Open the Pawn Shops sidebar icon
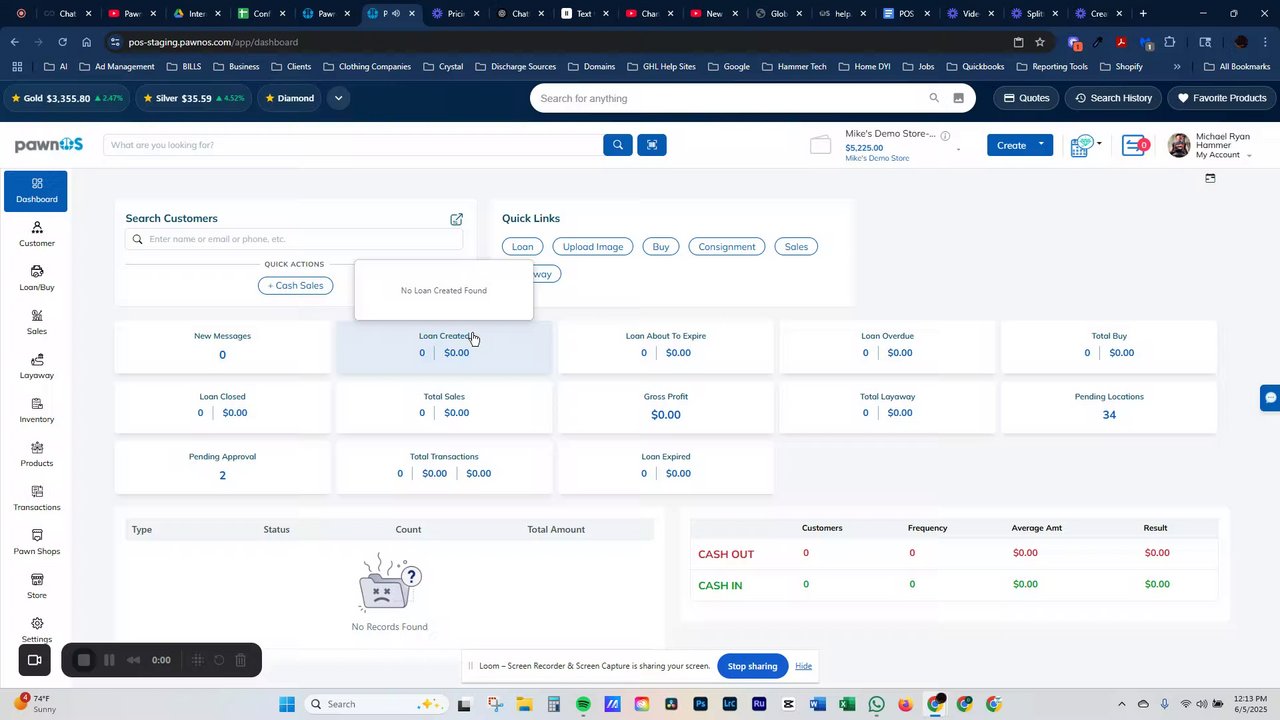The image size is (1280, 720). pyautogui.click(x=37, y=542)
